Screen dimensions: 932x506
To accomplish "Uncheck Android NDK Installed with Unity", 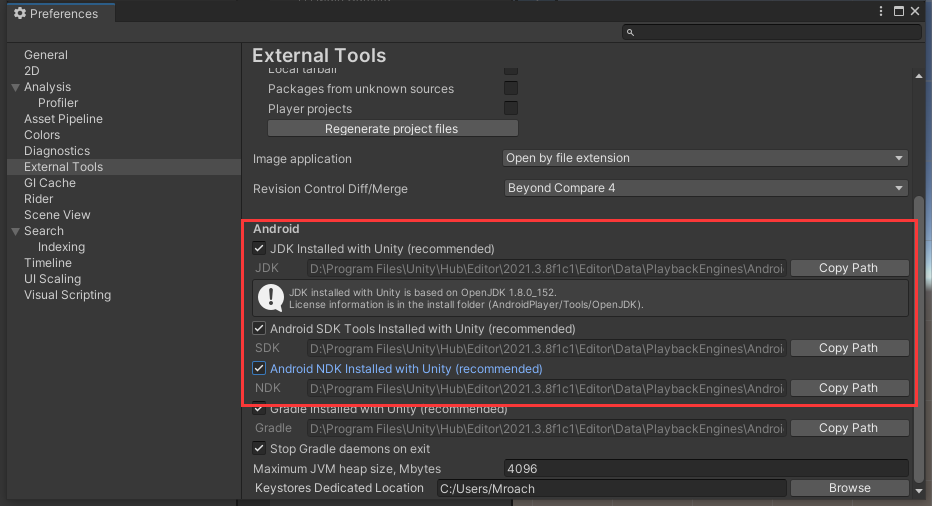I will tap(259, 368).
